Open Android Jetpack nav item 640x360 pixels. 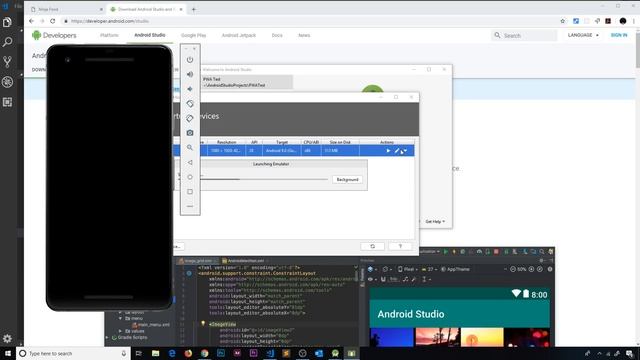(239, 35)
